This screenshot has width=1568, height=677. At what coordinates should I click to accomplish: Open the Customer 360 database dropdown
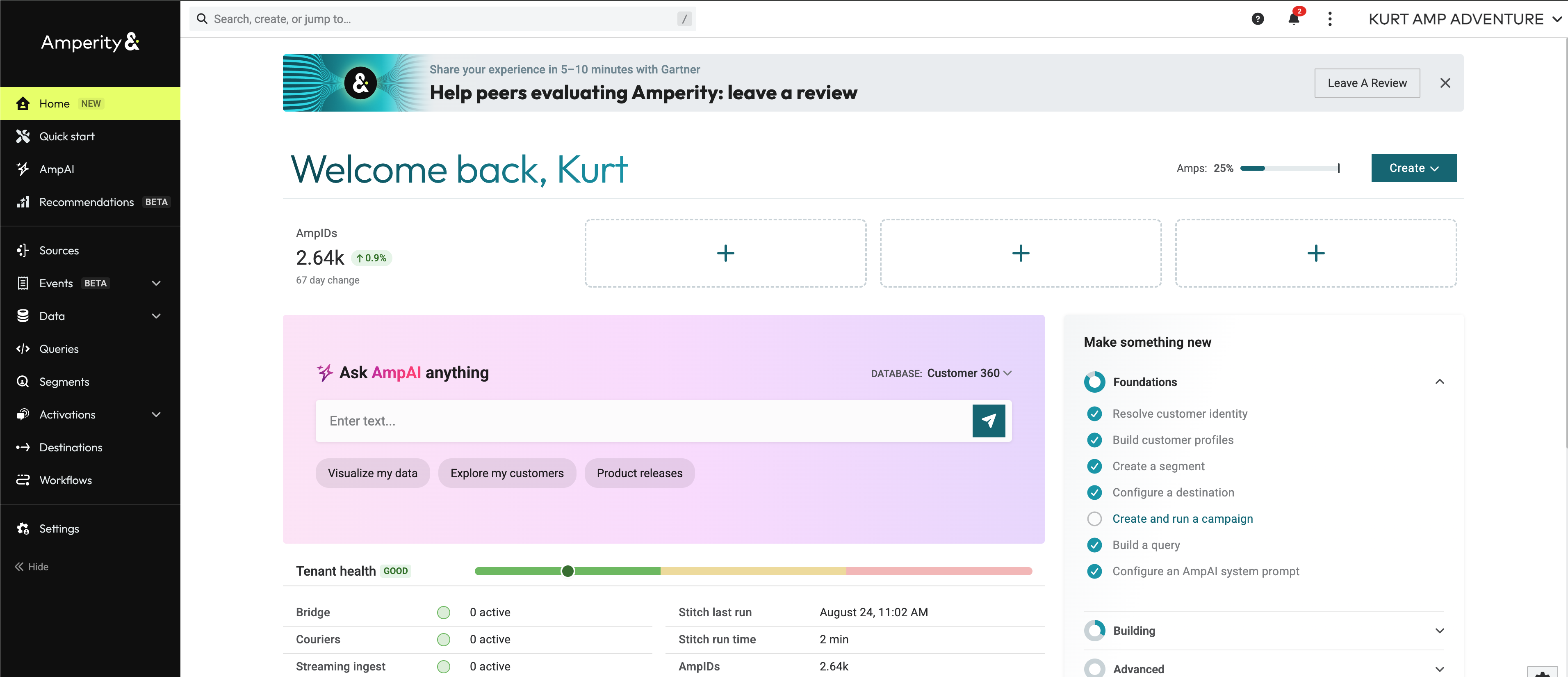pos(969,373)
